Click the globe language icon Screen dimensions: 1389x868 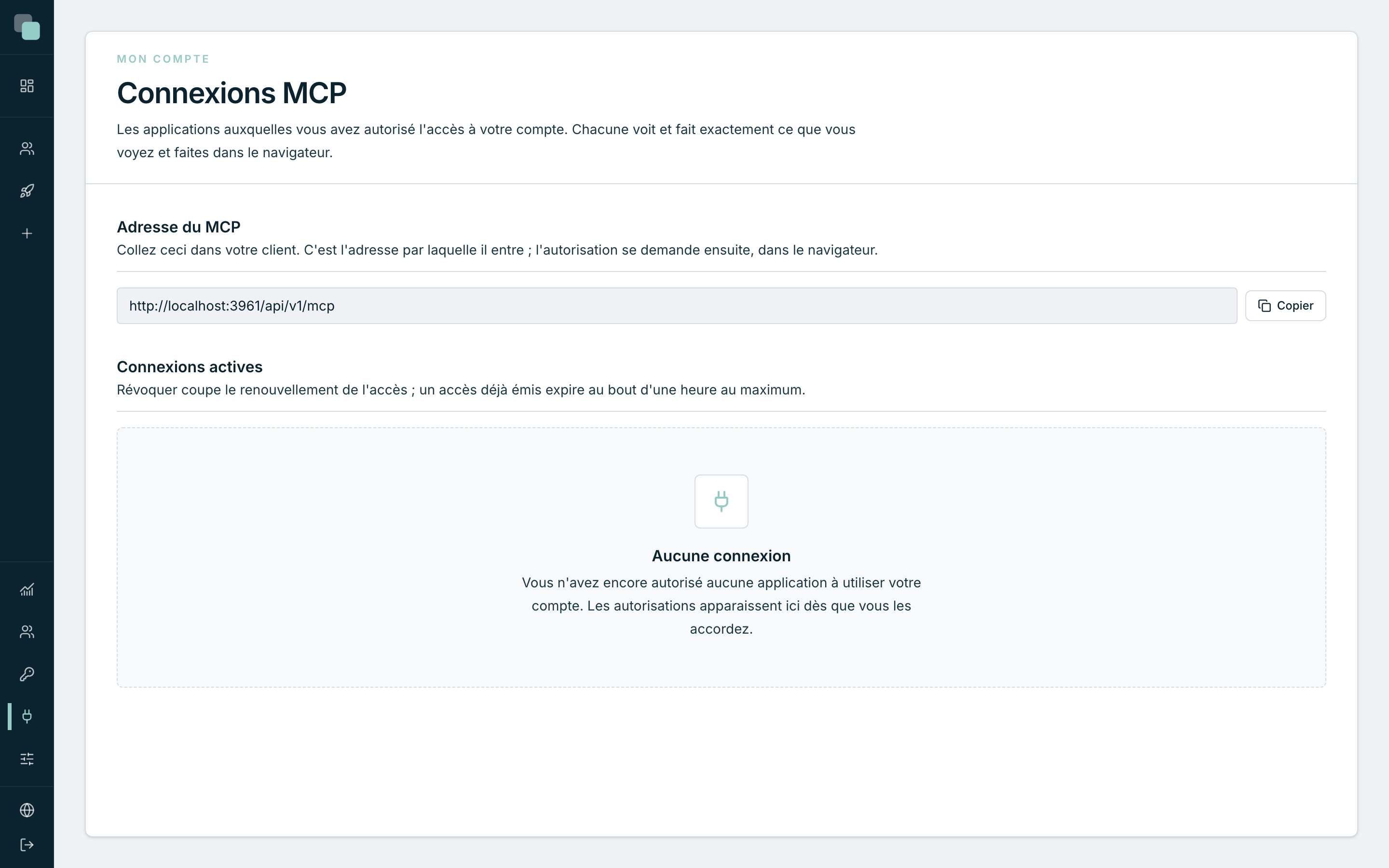pyautogui.click(x=27, y=810)
